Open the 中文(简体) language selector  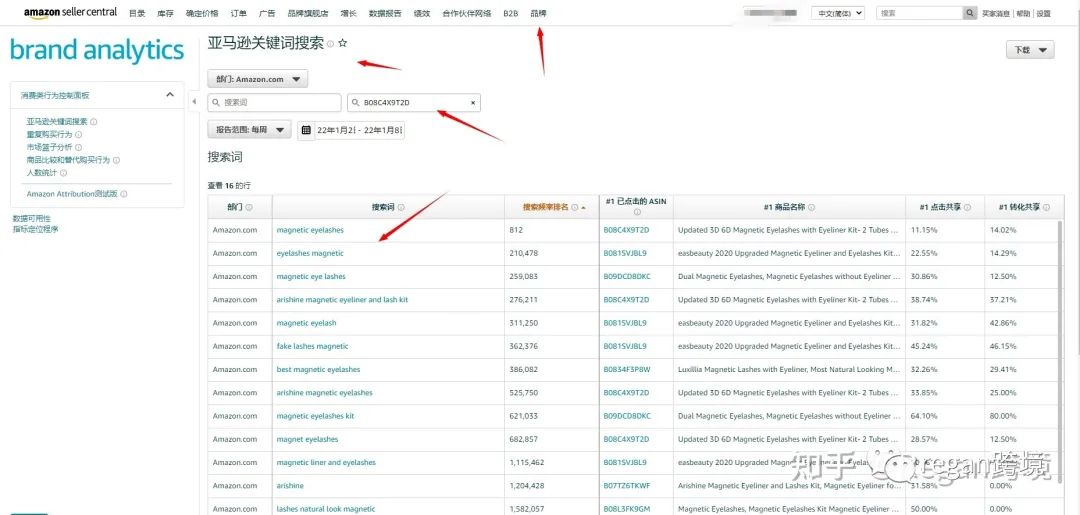click(x=838, y=13)
